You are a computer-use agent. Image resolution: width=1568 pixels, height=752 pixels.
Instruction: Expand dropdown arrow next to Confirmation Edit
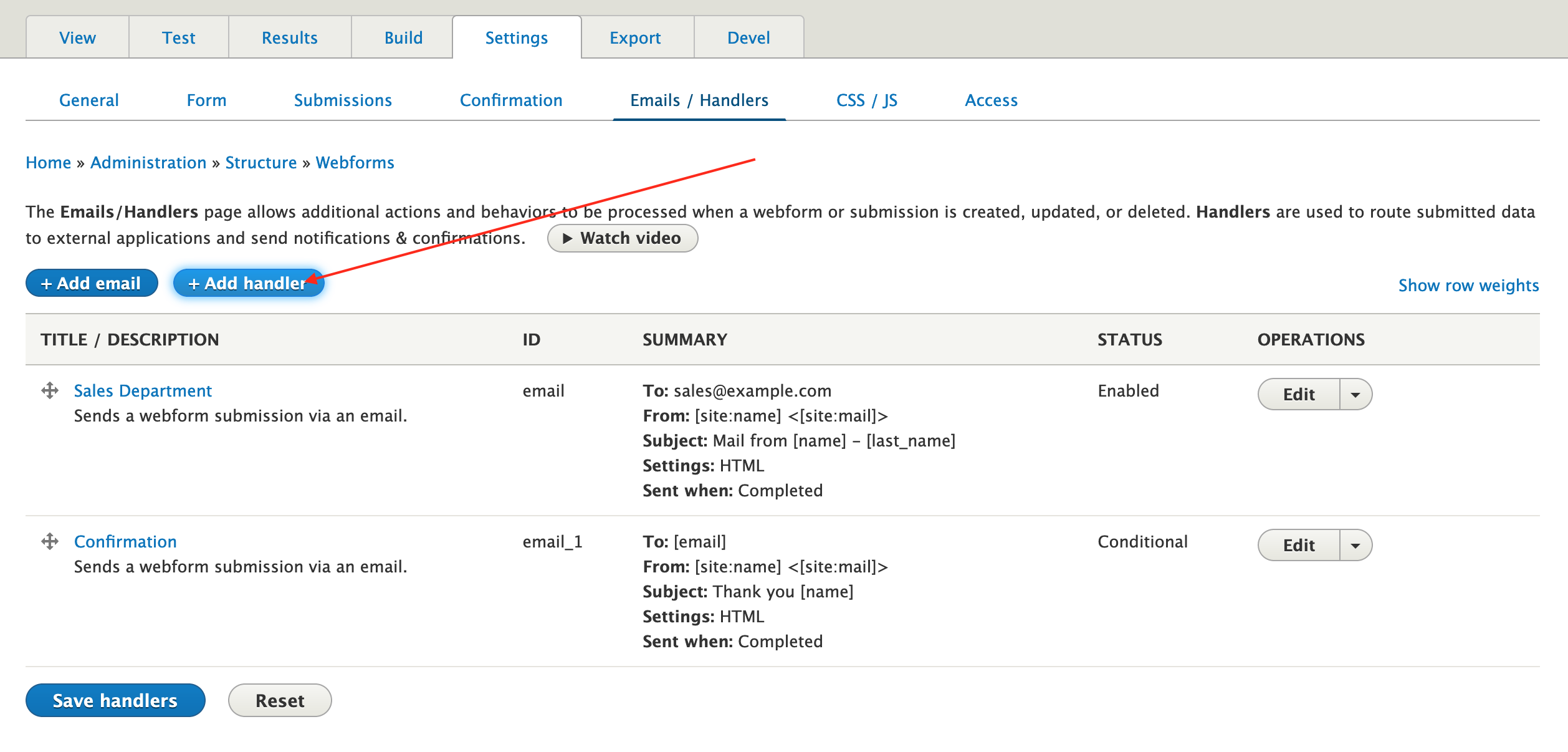tap(1355, 546)
